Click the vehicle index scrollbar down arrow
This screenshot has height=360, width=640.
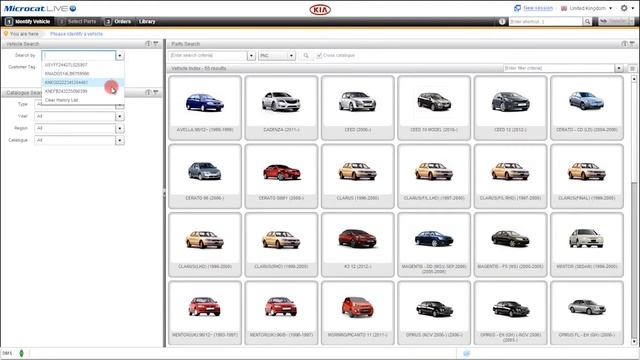(633, 342)
